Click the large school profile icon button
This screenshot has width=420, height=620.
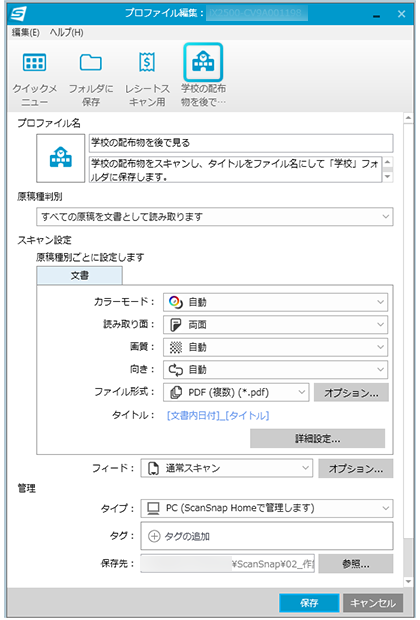(x=61, y=158)
